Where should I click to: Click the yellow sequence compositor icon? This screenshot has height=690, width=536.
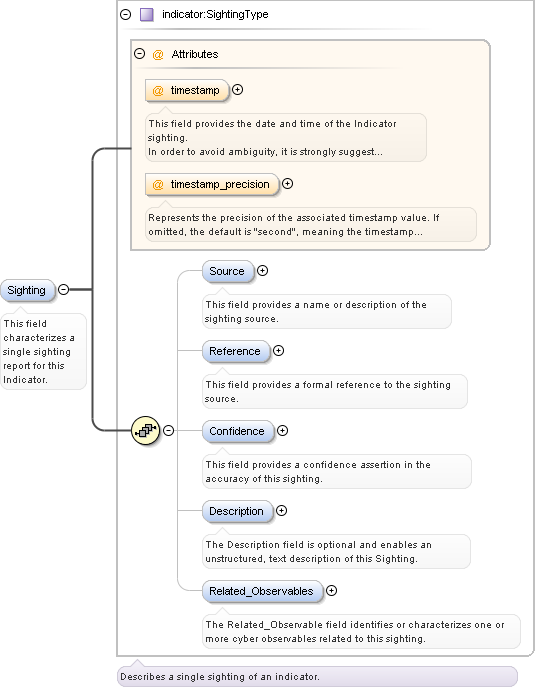pos(146,430)
